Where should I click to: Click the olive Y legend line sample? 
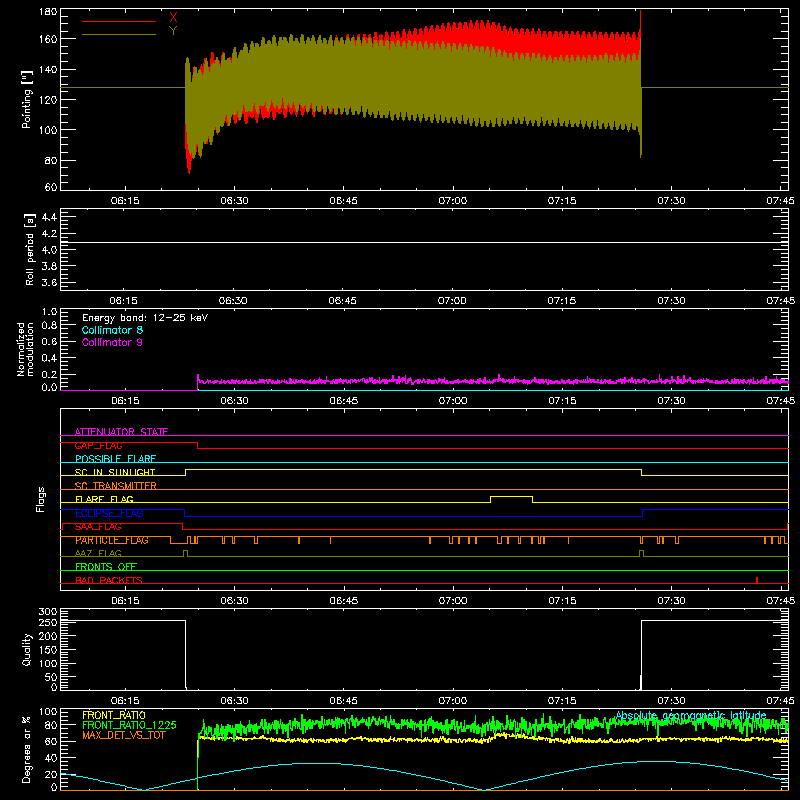119,34
